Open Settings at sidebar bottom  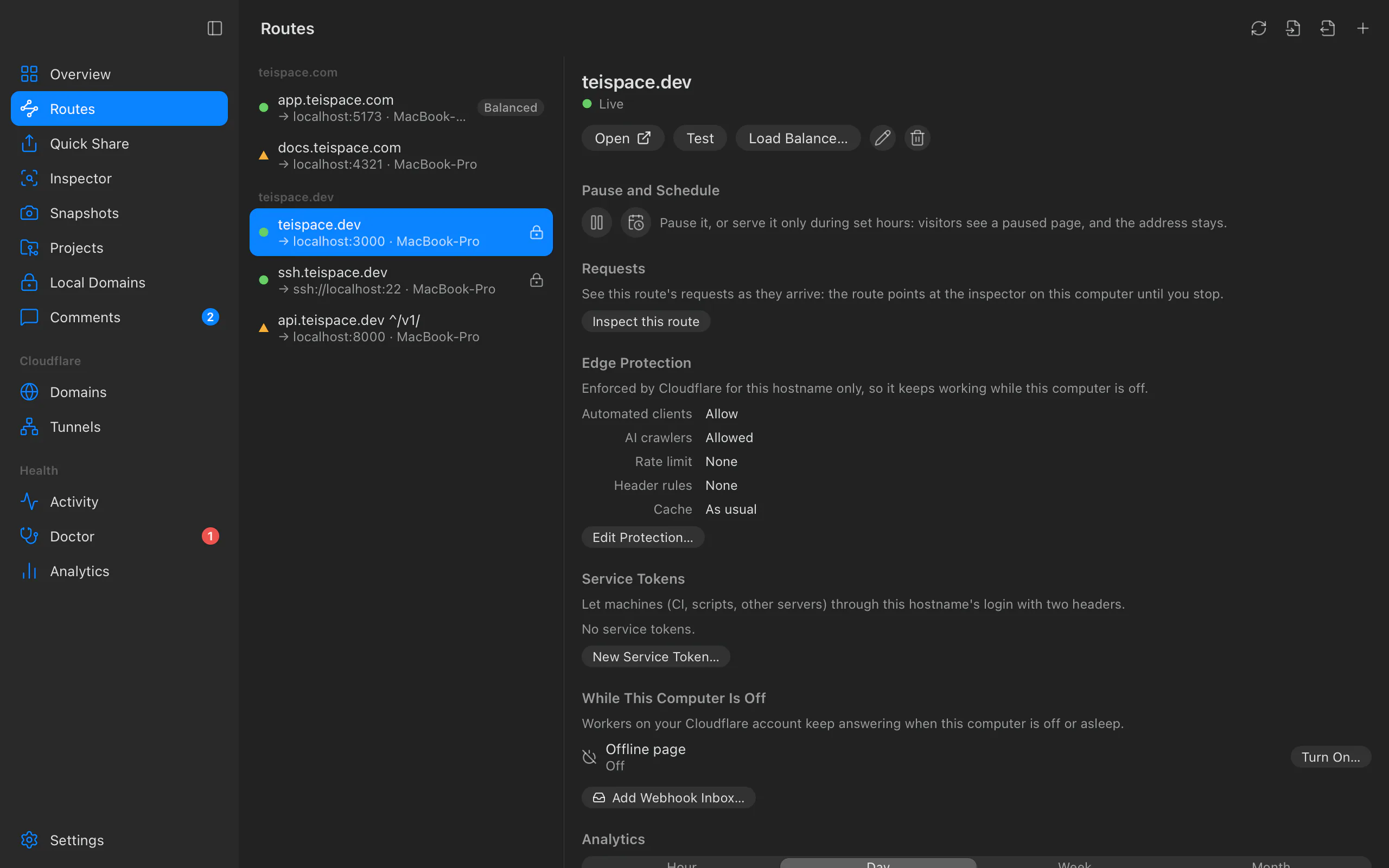point(119,840)
